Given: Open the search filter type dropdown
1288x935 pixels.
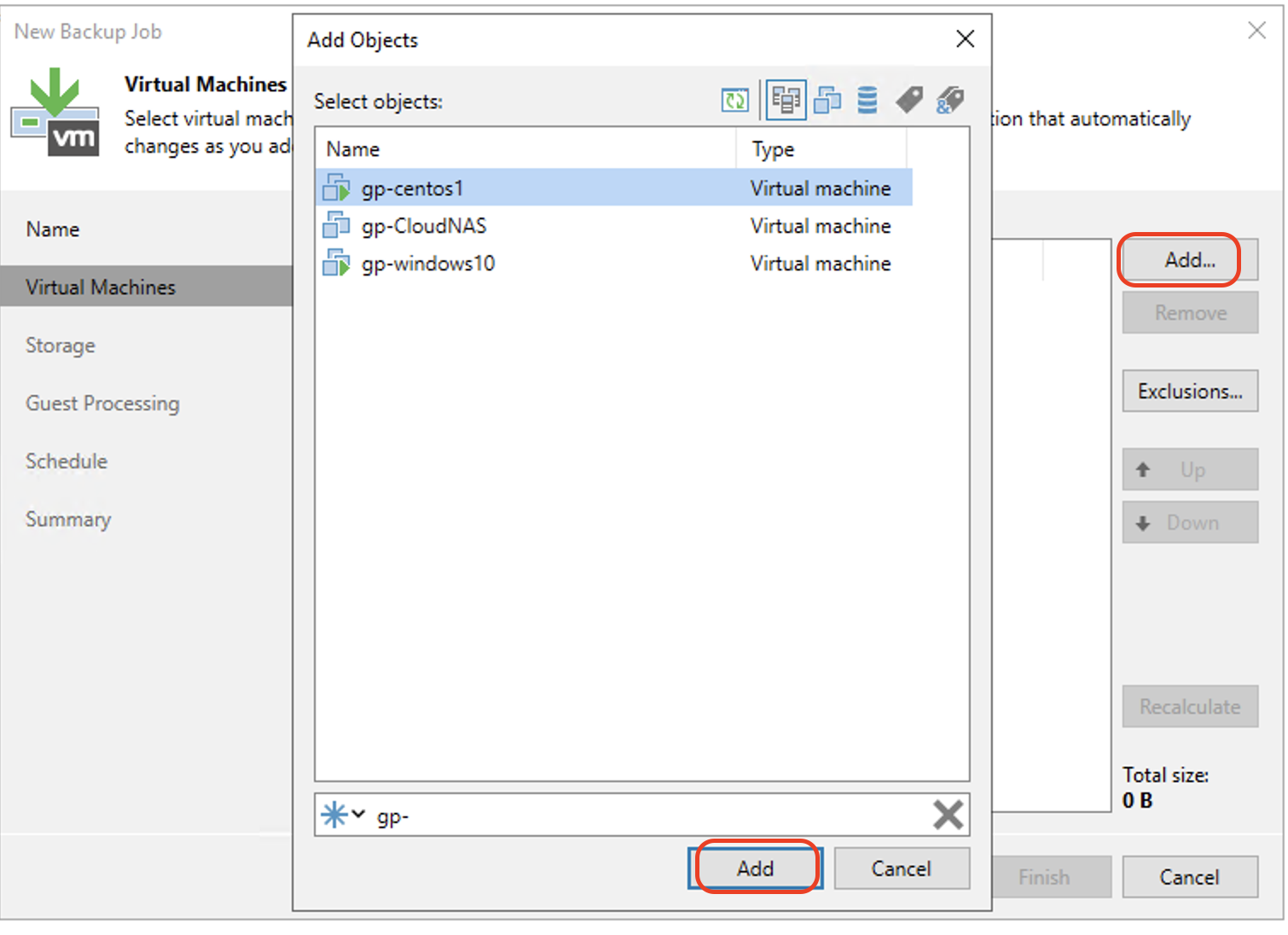Looking at the screenshot, I should (x=343, y=815).
